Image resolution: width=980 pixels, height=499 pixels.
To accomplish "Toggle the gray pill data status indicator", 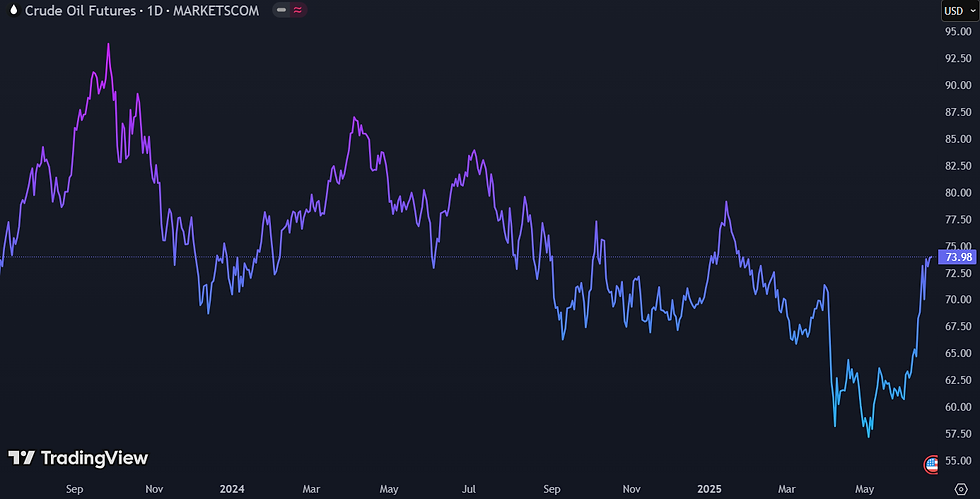I will (x=281, y=10).
